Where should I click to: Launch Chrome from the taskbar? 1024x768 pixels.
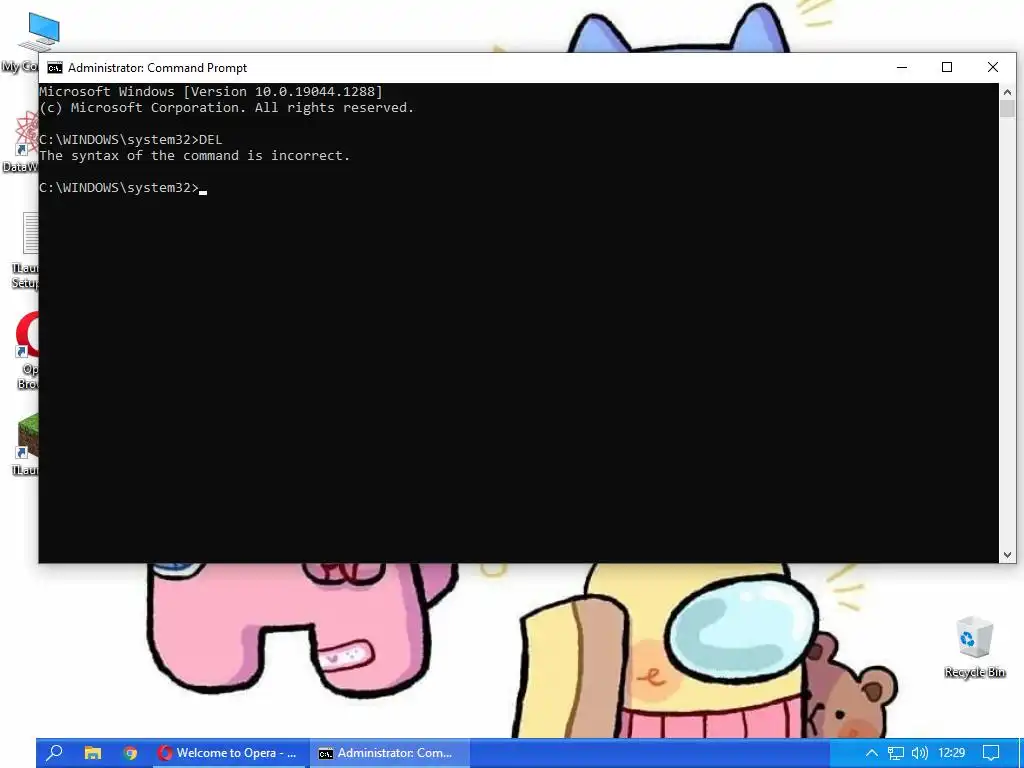tap(130, 753)
